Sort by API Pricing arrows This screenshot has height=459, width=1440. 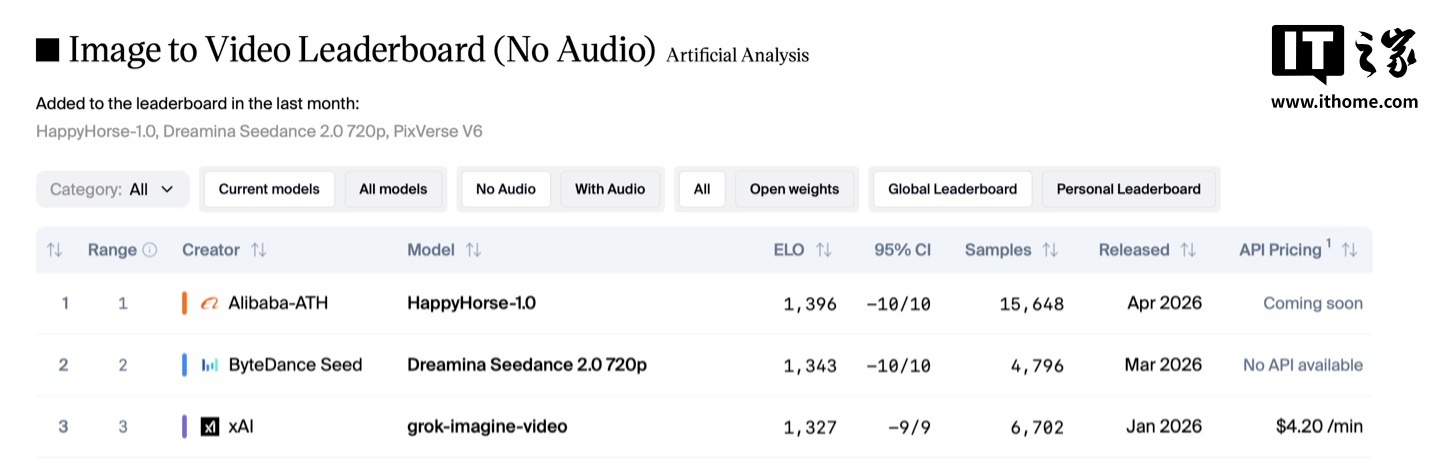1349,250
